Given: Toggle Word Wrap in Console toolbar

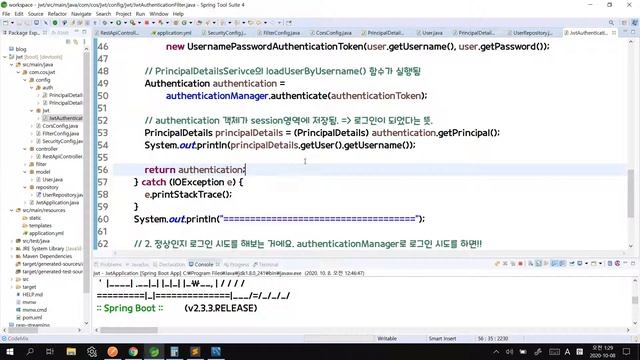Looking at the screenshot, I should tap(545, 264).
